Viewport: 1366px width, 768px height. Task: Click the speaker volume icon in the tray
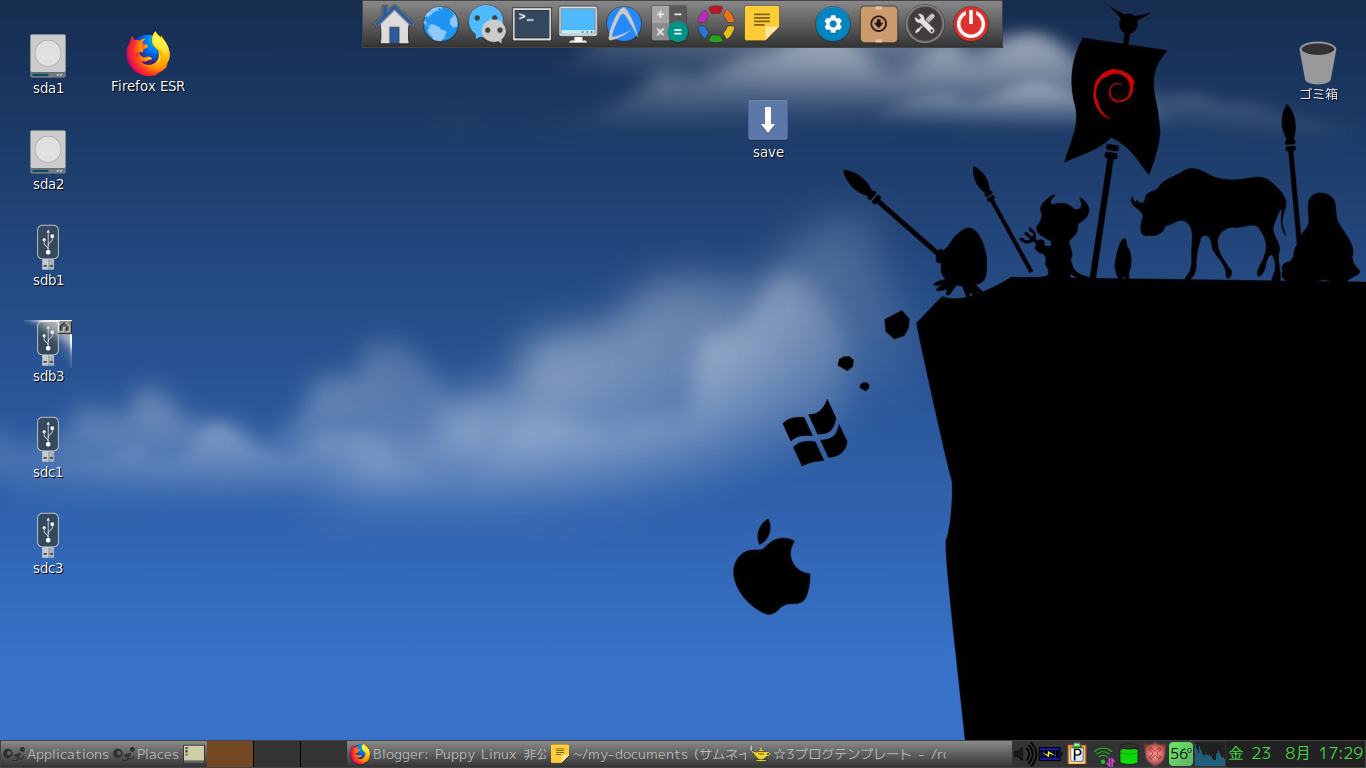point(1024,754)
